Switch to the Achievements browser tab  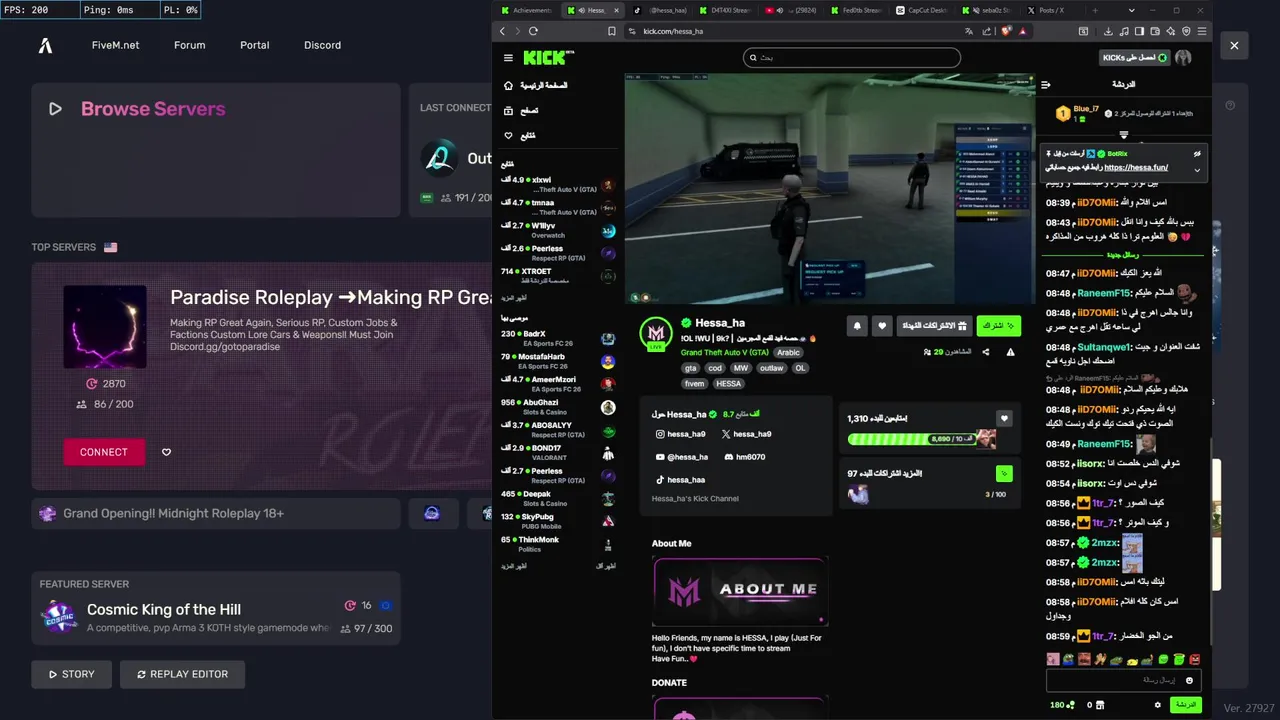click(527, 10)
